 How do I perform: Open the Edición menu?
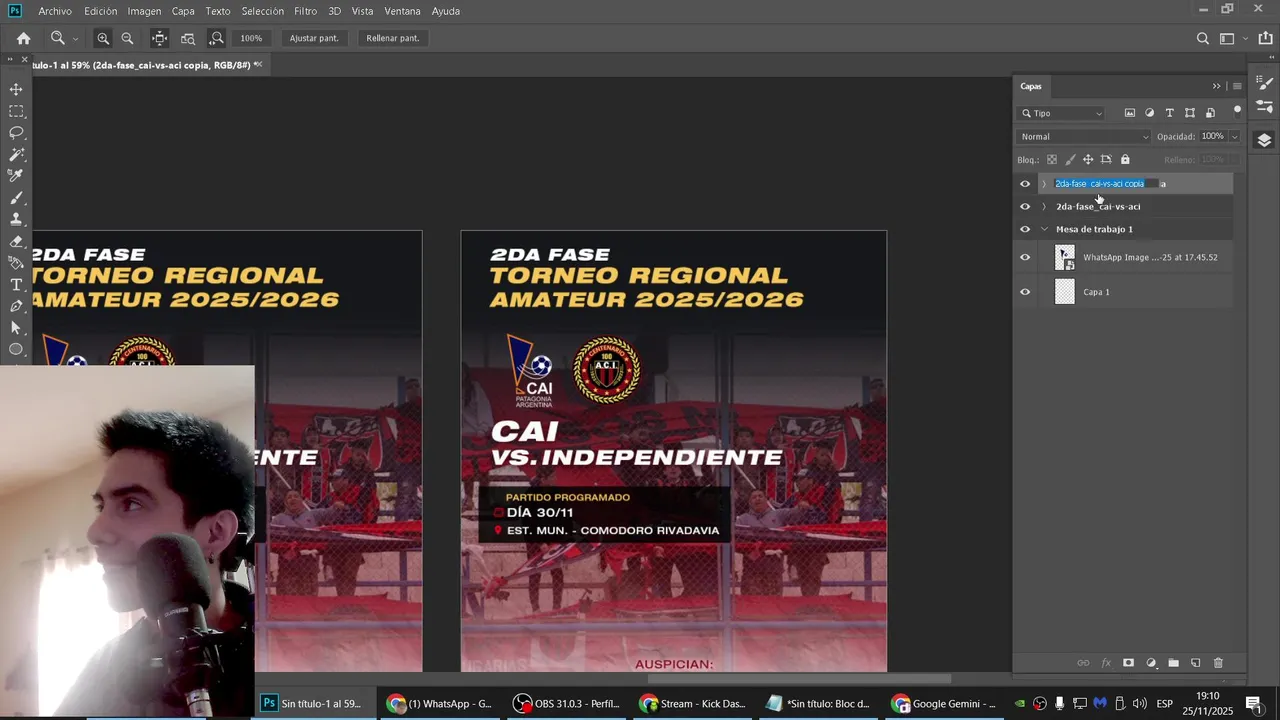pos(100,11)
